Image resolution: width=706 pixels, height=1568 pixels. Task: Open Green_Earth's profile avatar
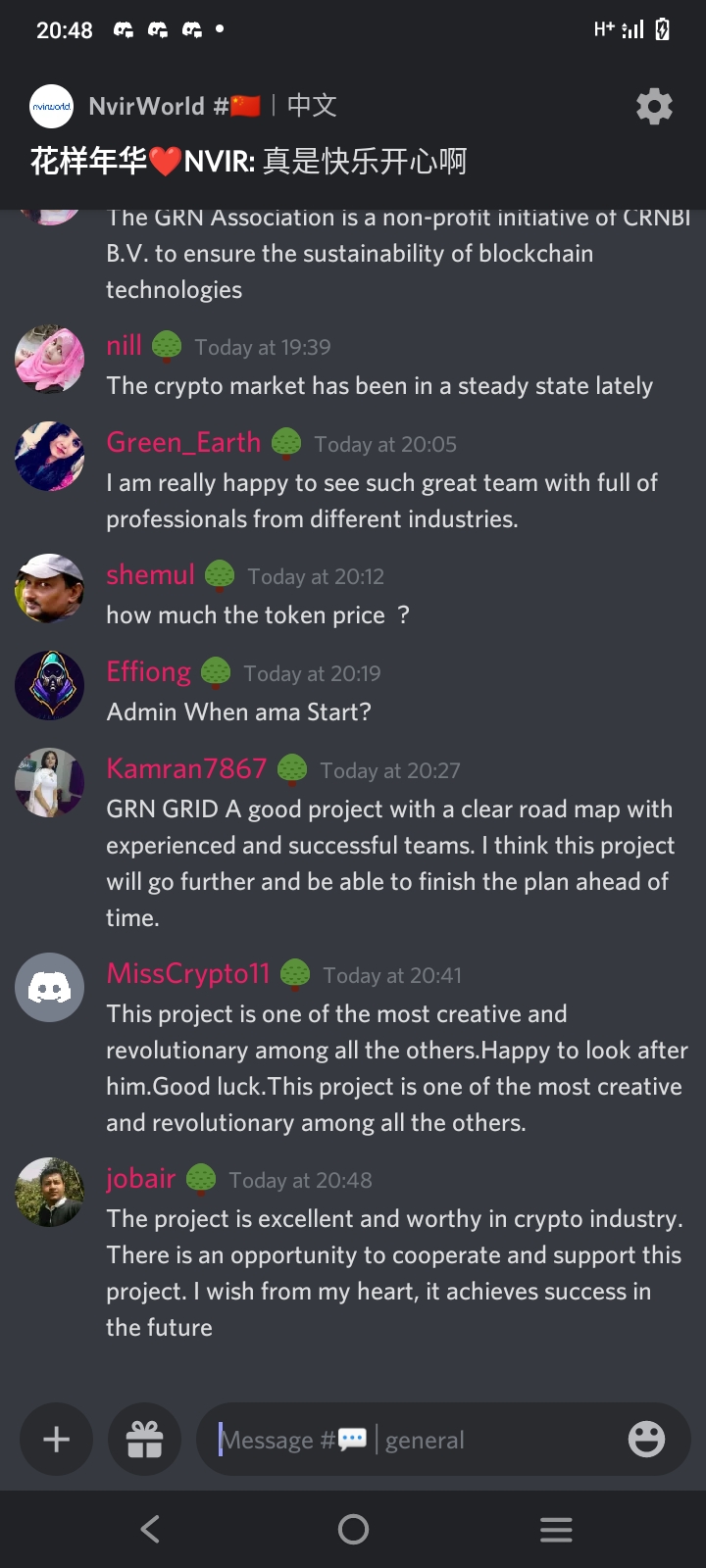tap(49, 456)
